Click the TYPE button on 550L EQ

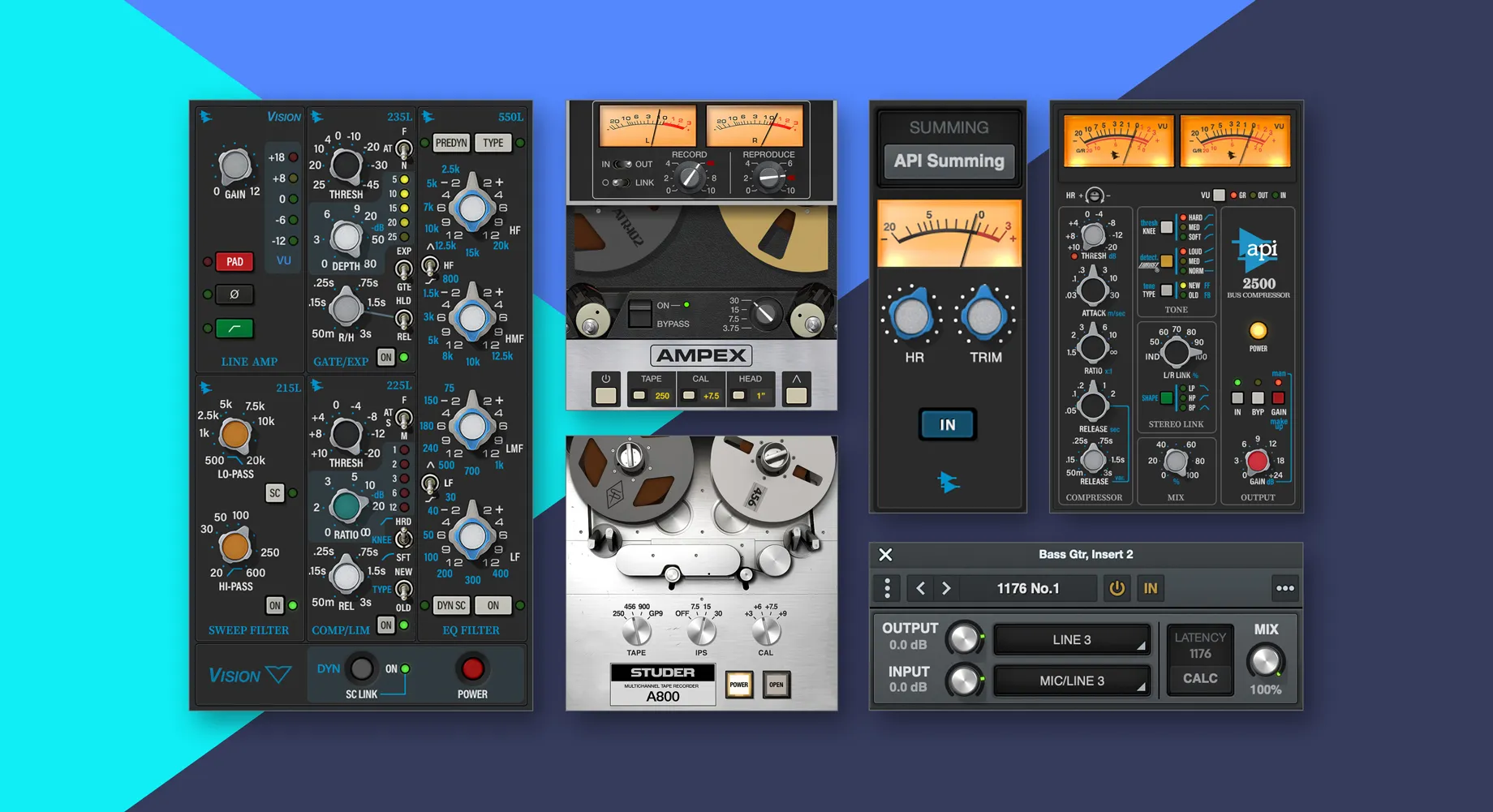tap(493, 143)
